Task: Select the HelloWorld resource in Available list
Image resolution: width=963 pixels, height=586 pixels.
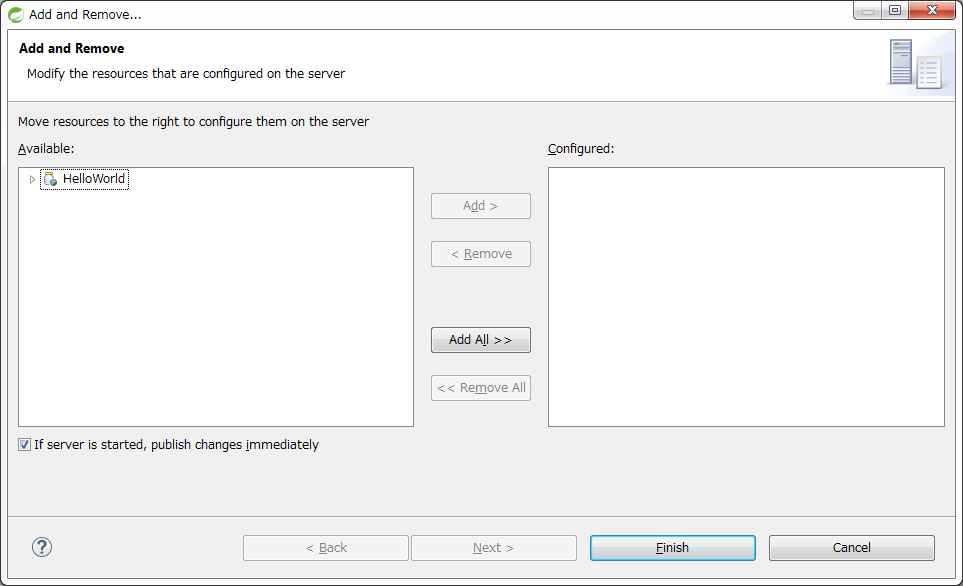Action: [94, 179]
